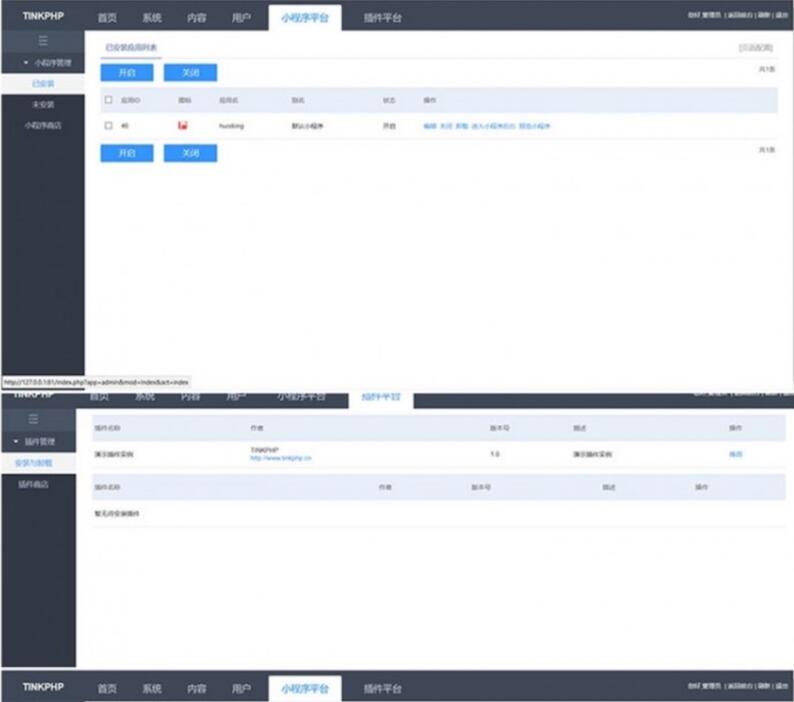Viewport: 794px width, 702px height.
Task: Switch to 插件平台 in the top navigation bar
Action: coord(382,17)
